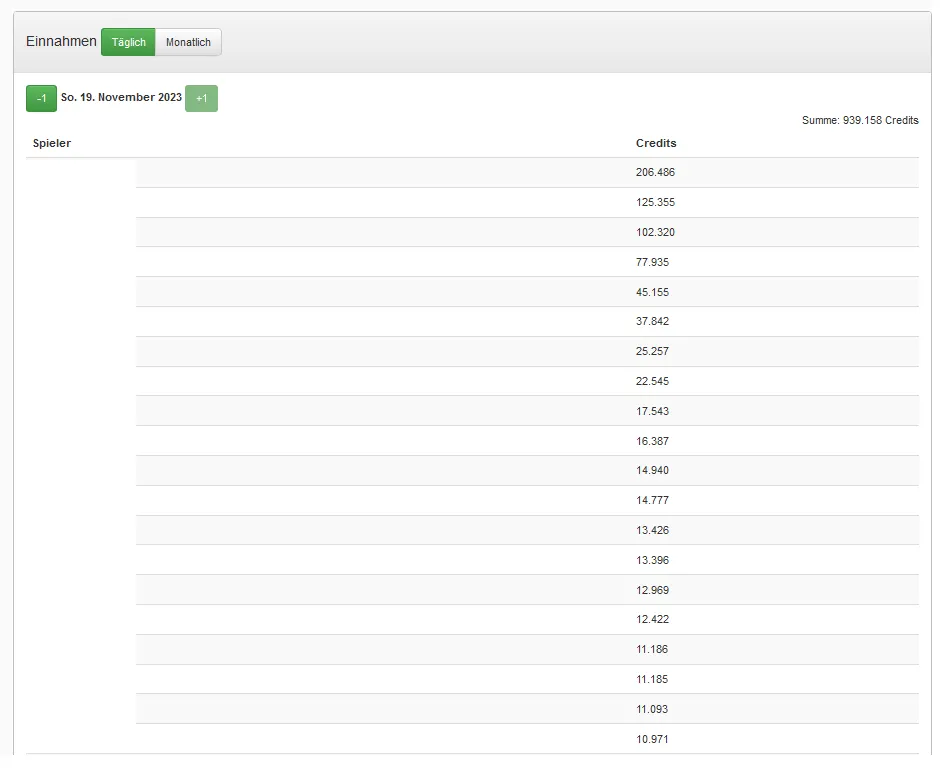Image resolution: width=940 pixels, height=780 pixels.
Task: Click the Einnahmen panel title
Action: tap(61, 42)
